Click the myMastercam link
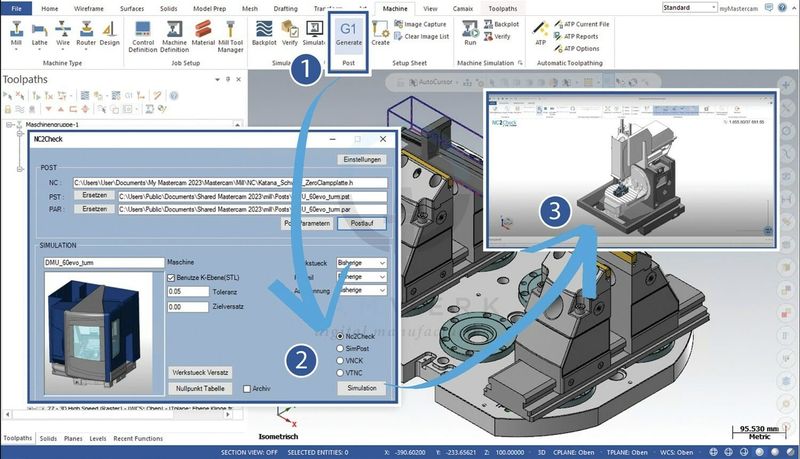Screen dimensions: 800x459 pyautogui.click(x=738, y=8)
